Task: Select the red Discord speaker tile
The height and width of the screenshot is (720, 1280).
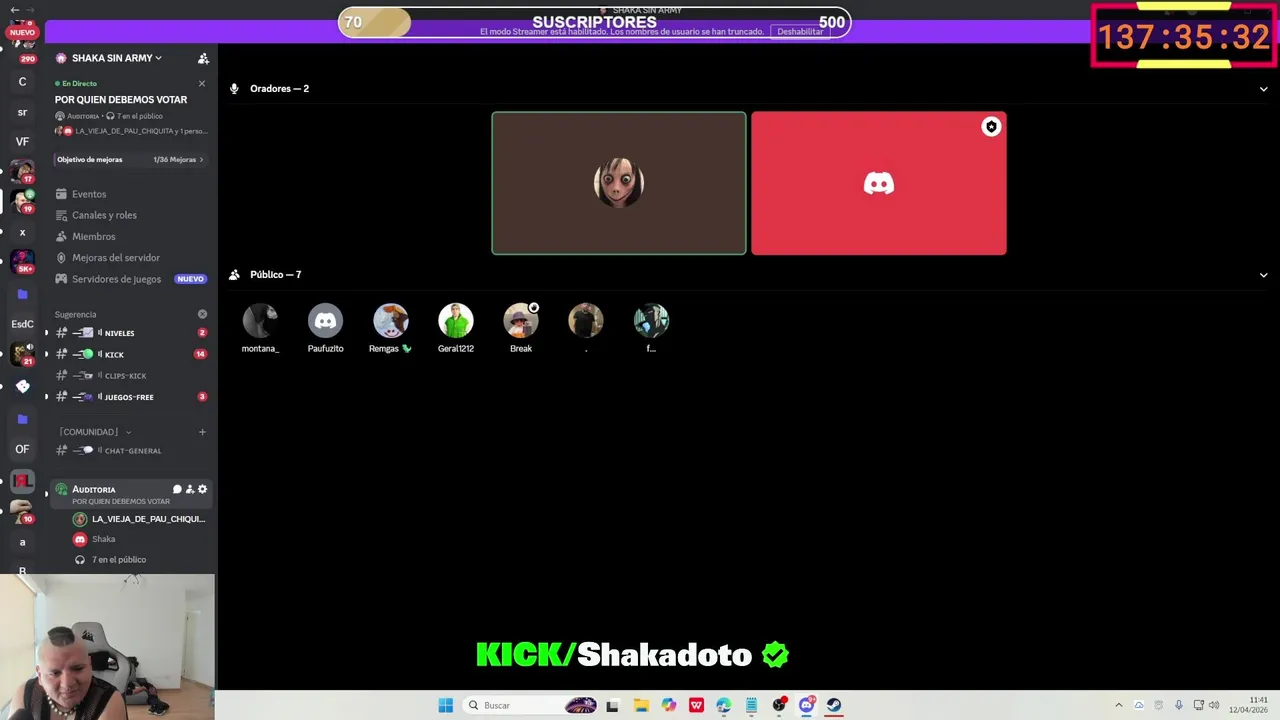Action: [x=879, y=183]
